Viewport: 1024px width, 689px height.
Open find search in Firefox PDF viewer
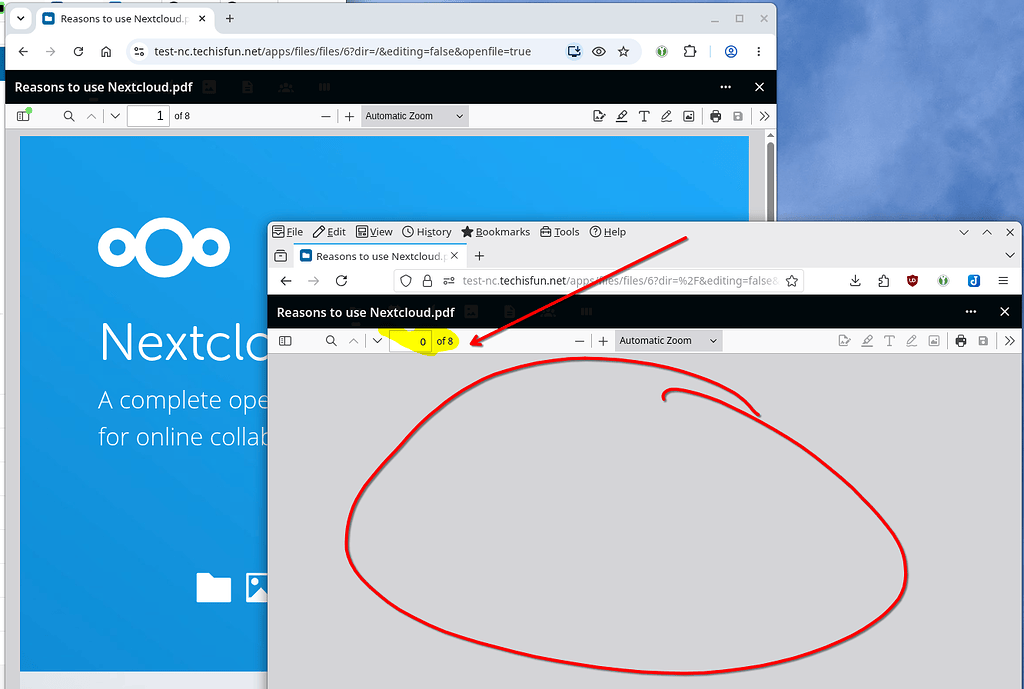click(x=331, y=341)
